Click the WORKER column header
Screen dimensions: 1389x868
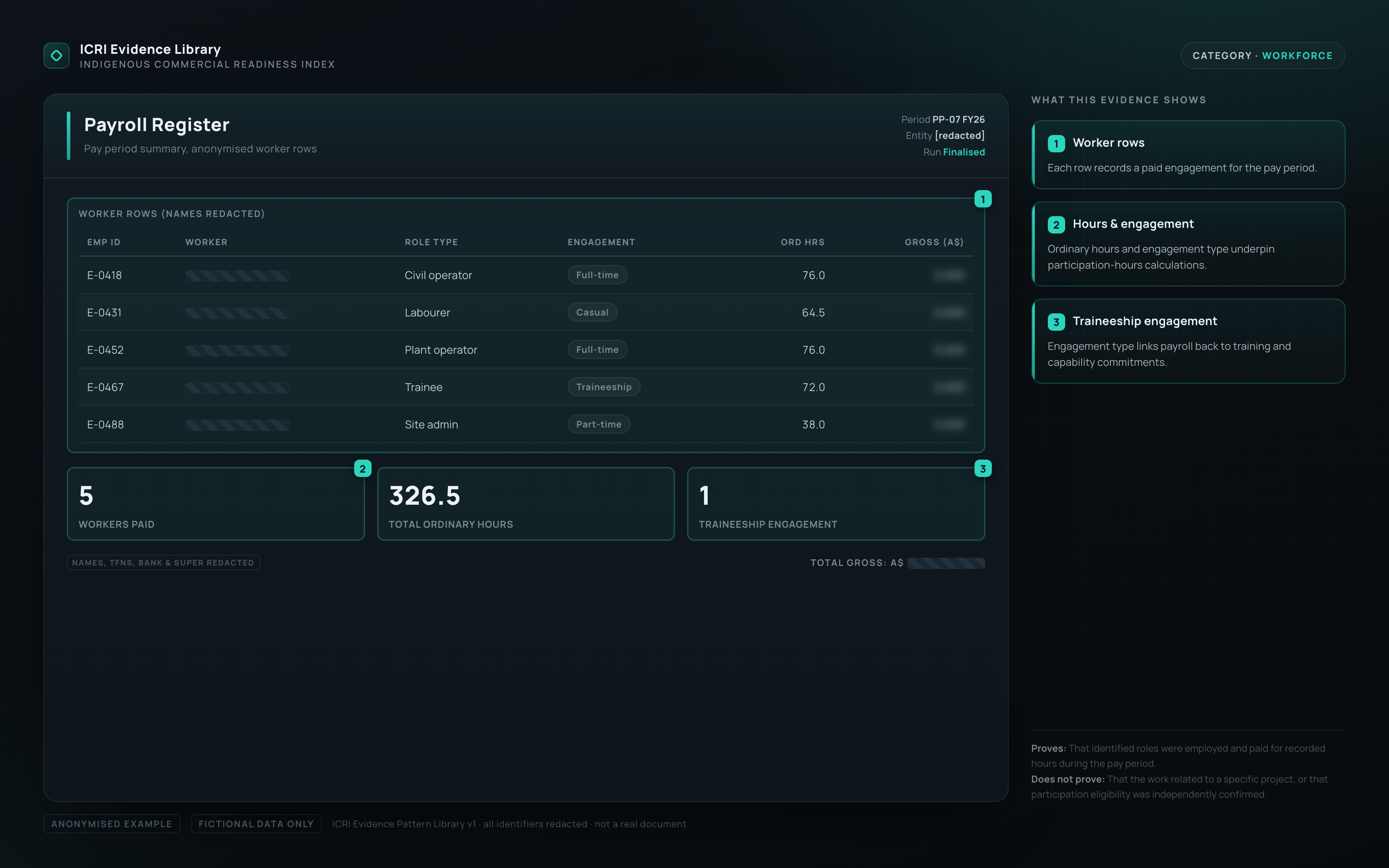click(206, 242)
